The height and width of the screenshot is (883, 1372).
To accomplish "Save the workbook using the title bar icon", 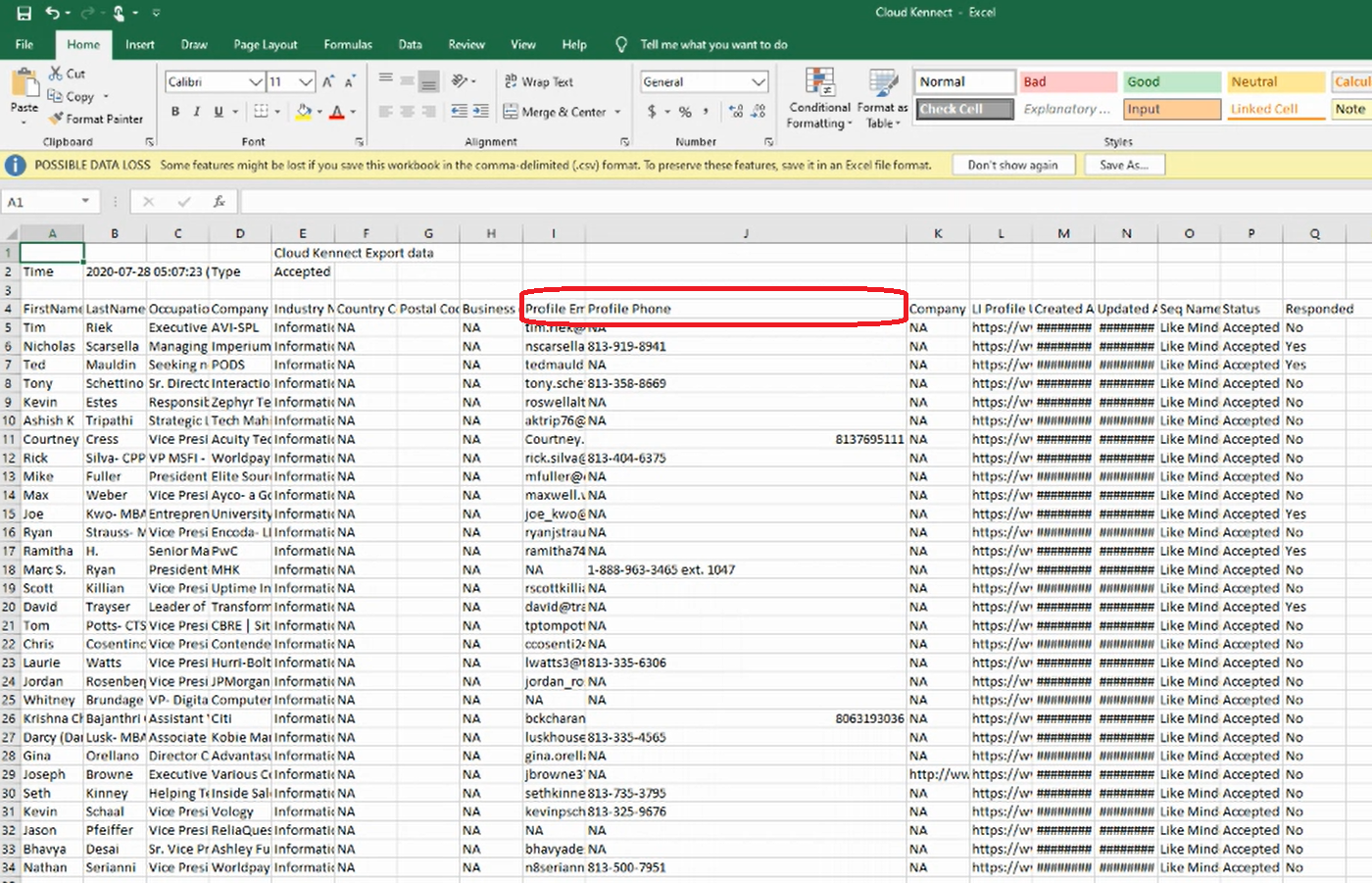I will tap(24, 13).
